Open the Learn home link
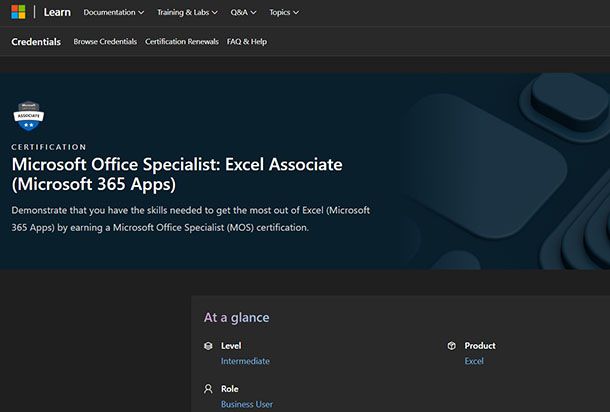Image resolution: width=610 pixels, height=412 pixels. point(57,12)
